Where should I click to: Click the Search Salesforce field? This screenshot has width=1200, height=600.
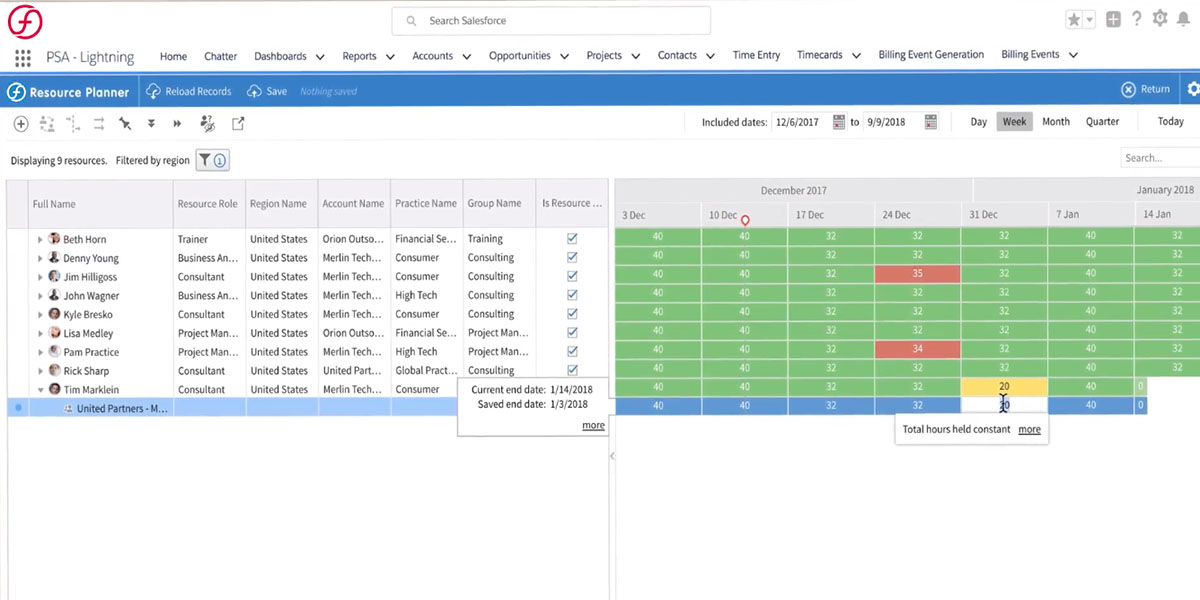point(550,21)
